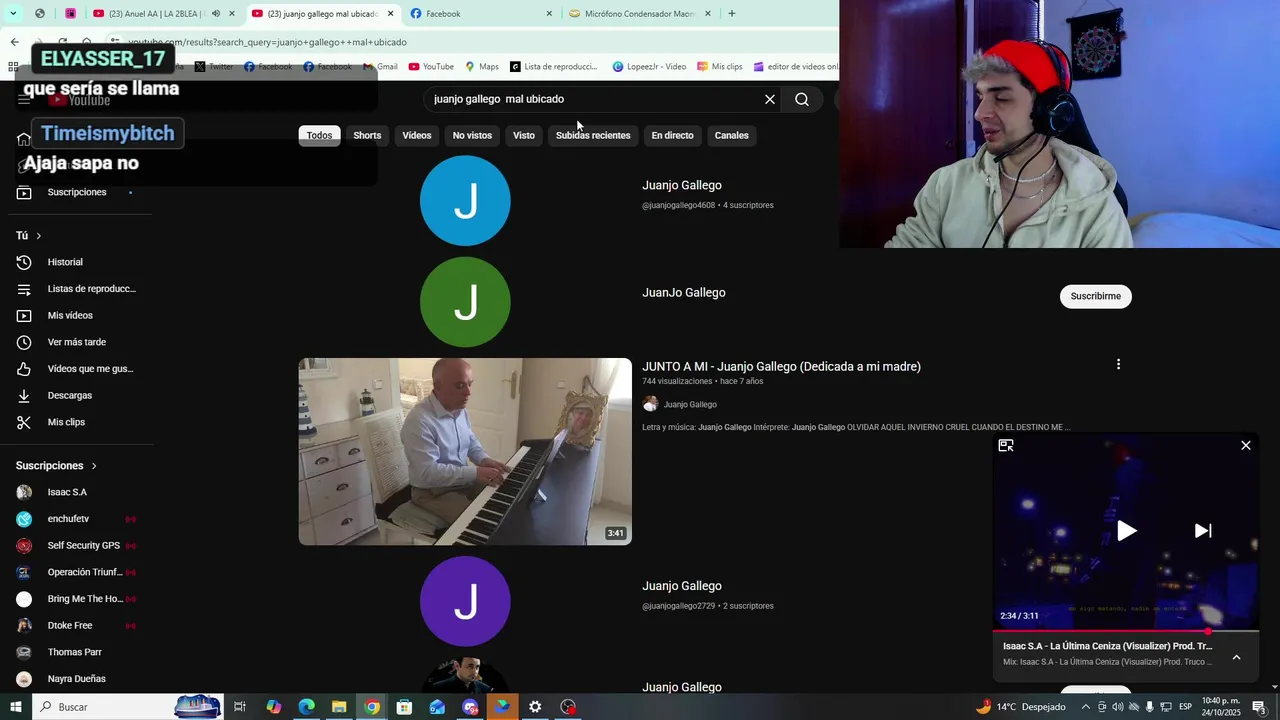Open Vídeos que me gustan
This screenshot has width=1280, height=720.
[77, 369]
